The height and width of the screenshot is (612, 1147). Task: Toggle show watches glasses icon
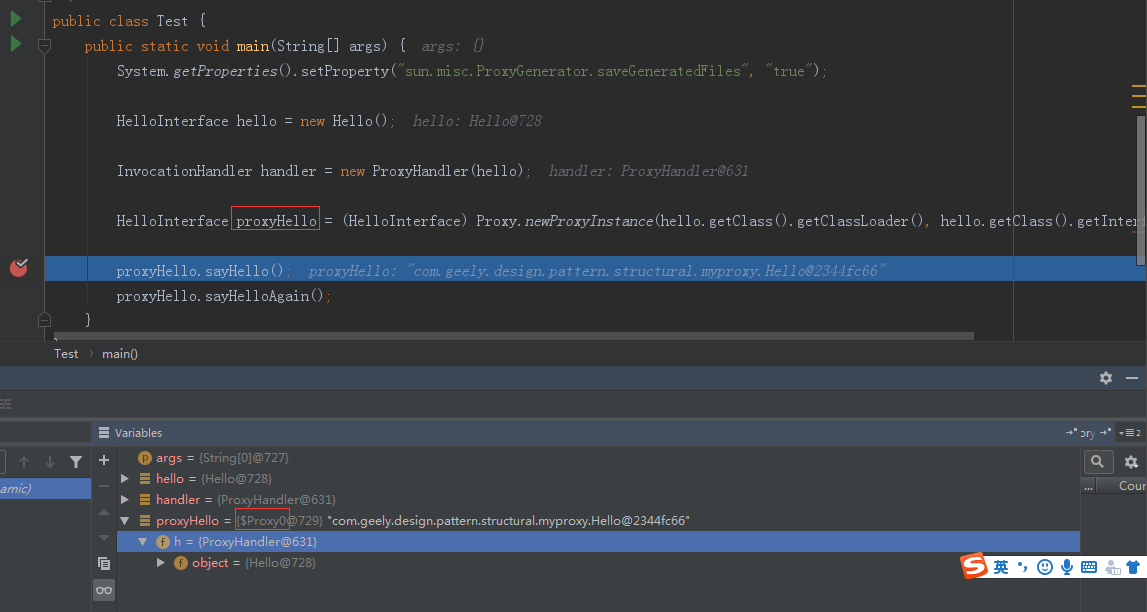pyautogui.click(x=104, y=590)
